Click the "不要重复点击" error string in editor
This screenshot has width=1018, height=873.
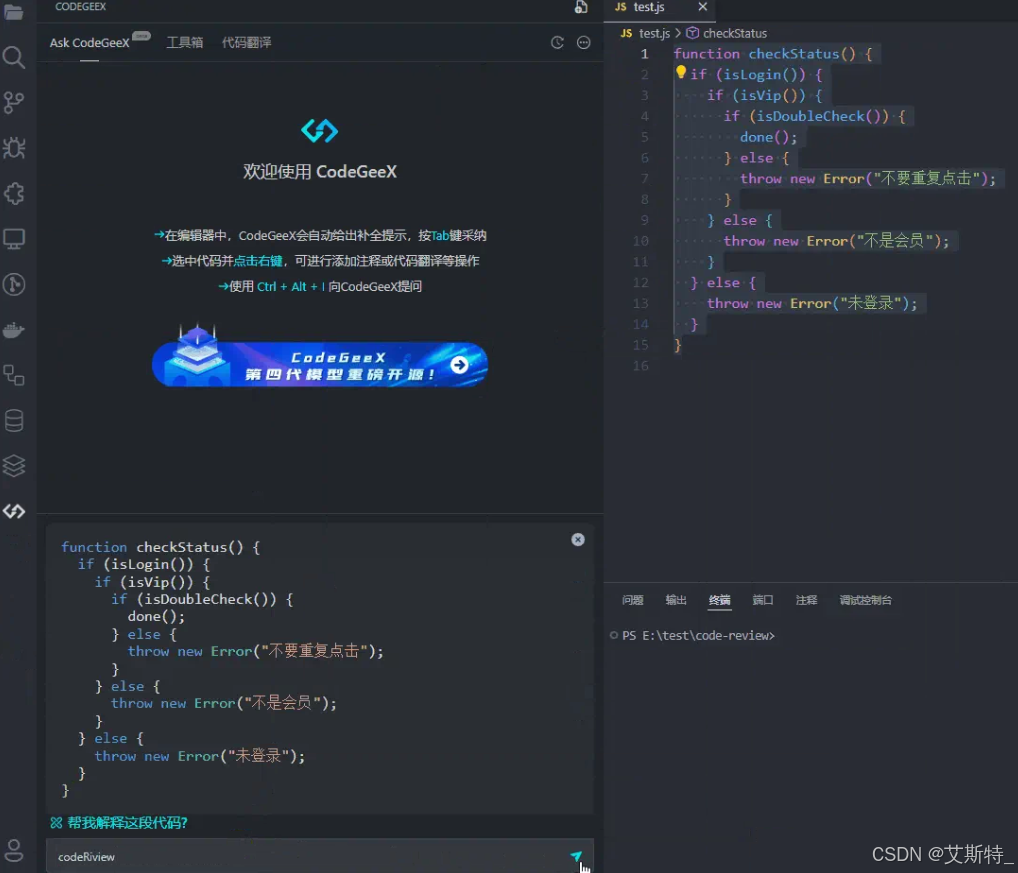[x=926, y=178]
